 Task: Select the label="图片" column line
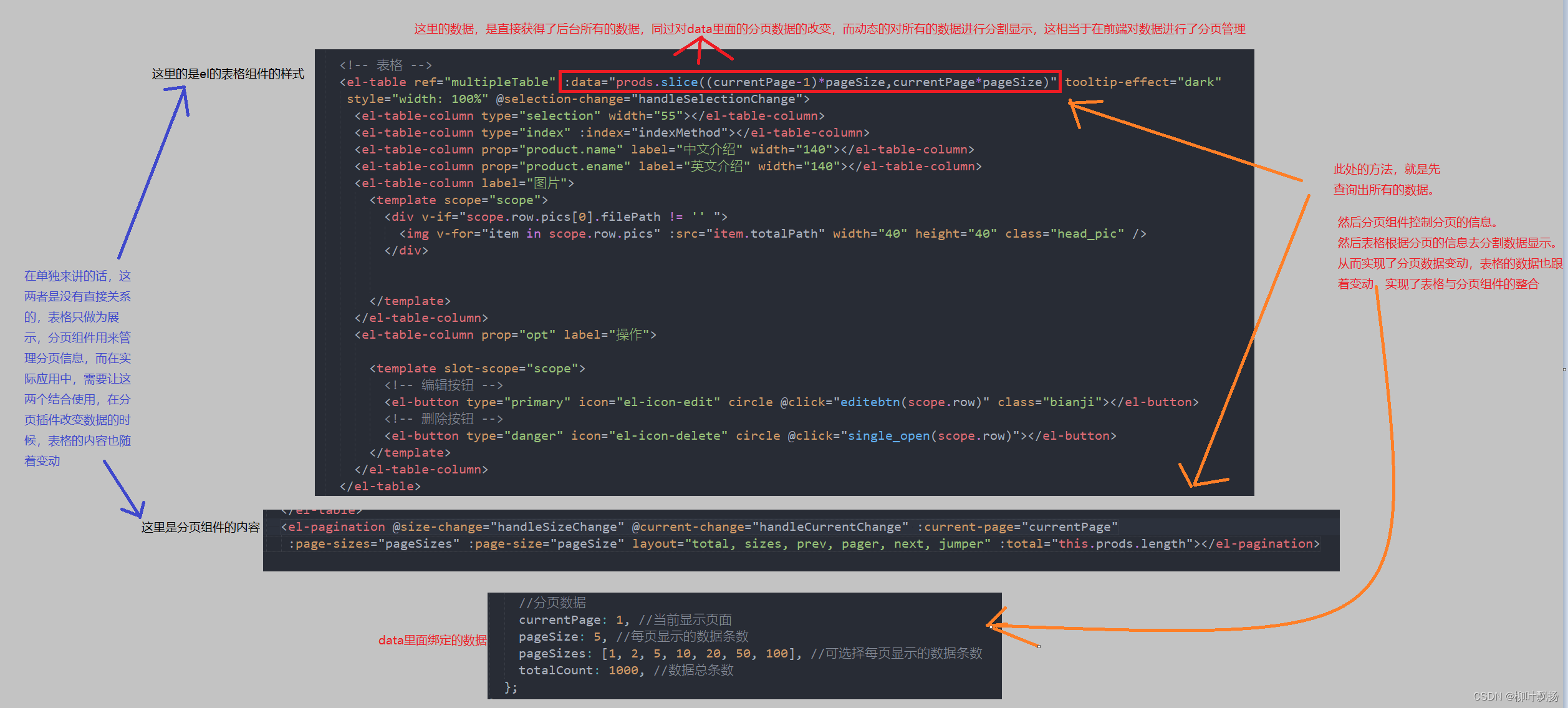464,183
